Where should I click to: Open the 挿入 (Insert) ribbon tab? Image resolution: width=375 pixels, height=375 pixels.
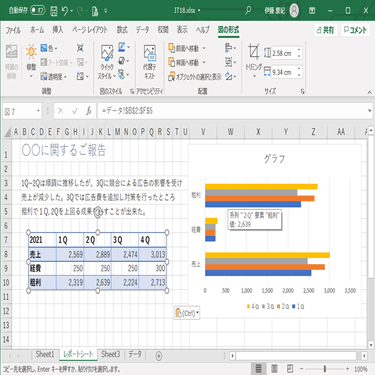point(58,30)
